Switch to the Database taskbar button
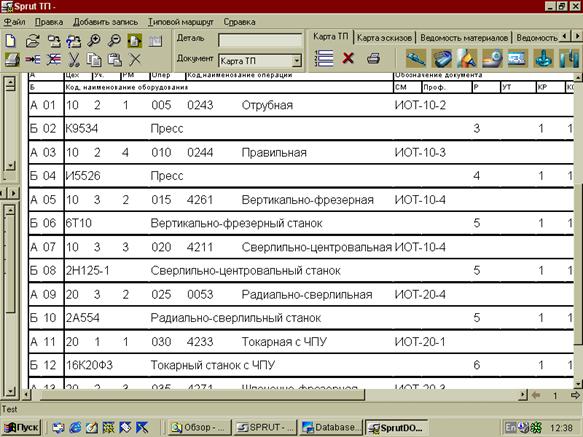Screen dimensions: 583x437 click(331, 427)
